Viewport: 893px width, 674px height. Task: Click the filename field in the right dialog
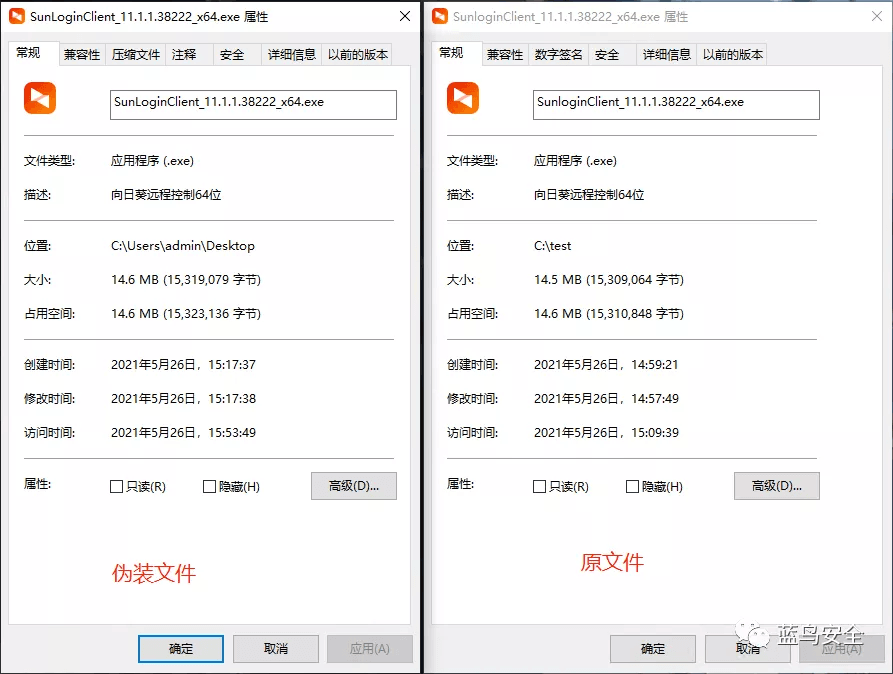(x=677, y=105)
